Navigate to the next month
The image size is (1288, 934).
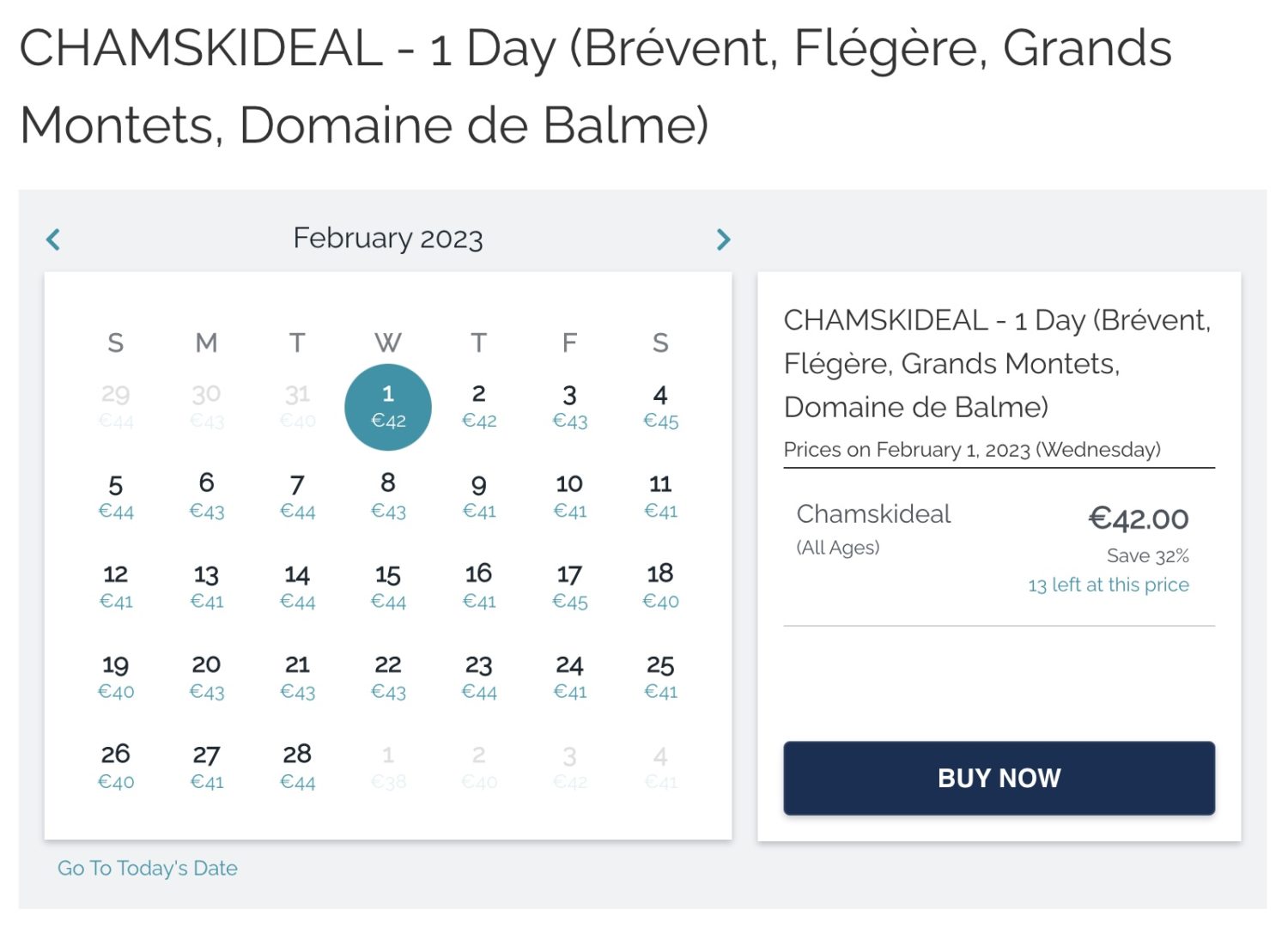click(723, 239)
